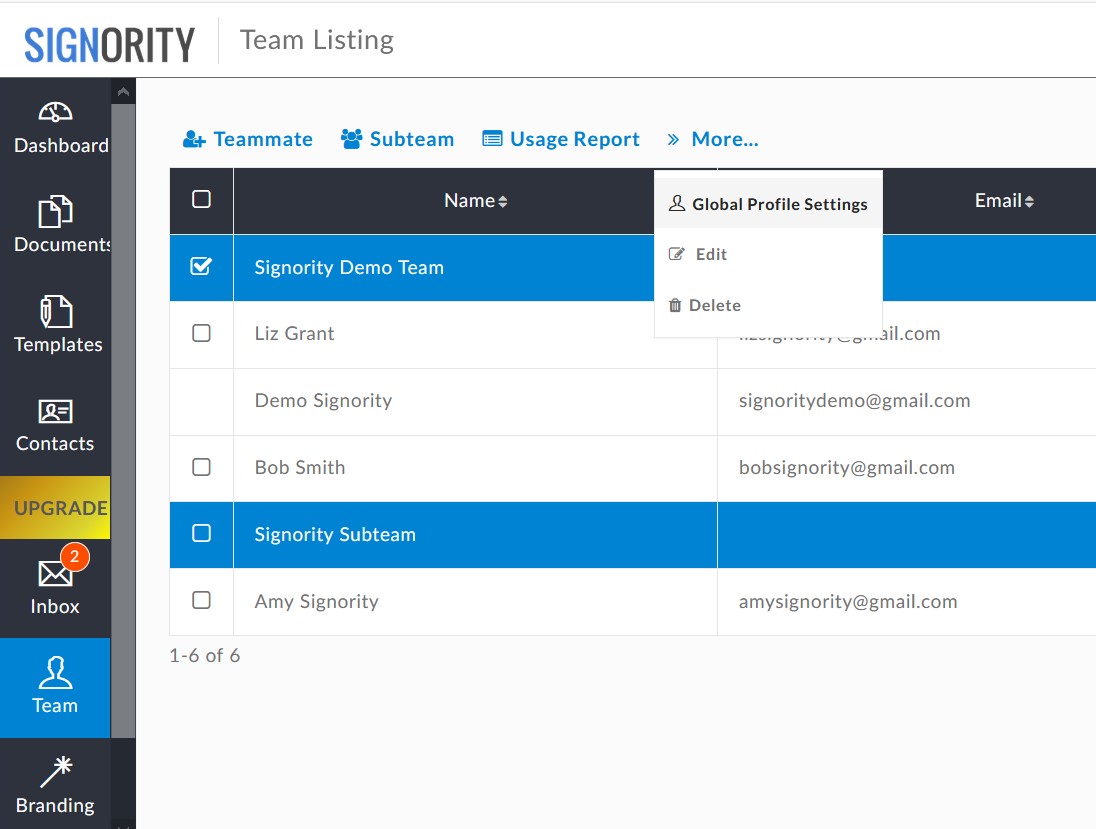Screen dimensions: 1096x829
Task: Click the sidebar vertical scrollbar
Action: [x=123, y=419]
